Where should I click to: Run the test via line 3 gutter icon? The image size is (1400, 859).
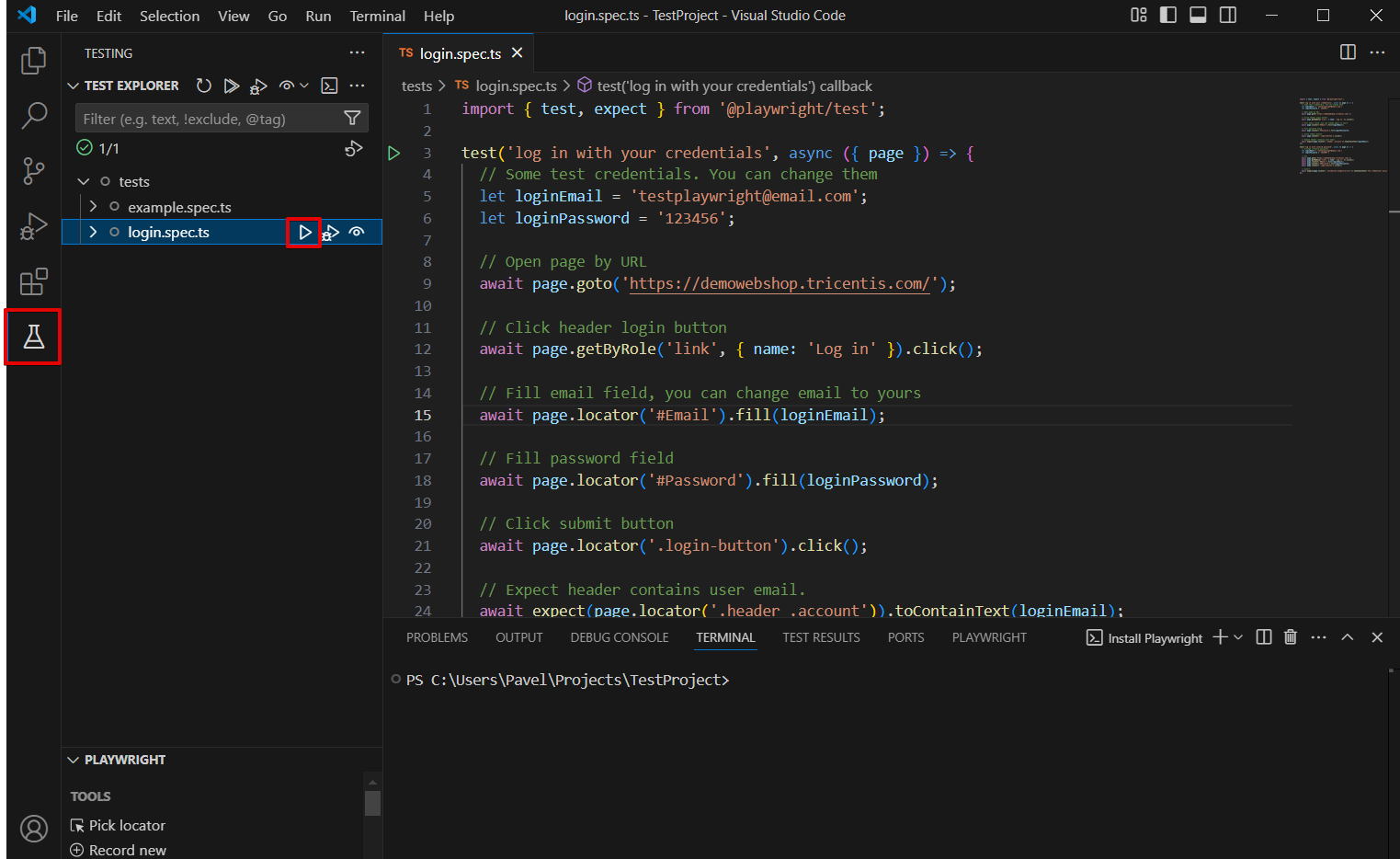(393, 153)
